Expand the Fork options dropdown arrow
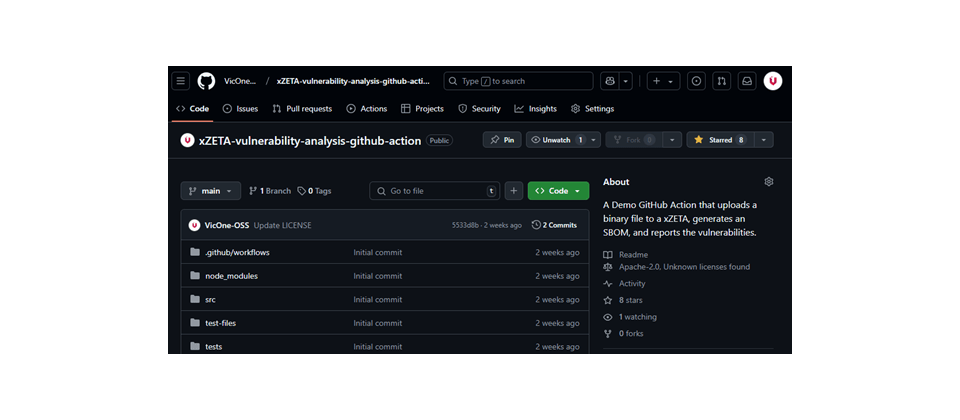The image size is (960, 420). point(672,140)
